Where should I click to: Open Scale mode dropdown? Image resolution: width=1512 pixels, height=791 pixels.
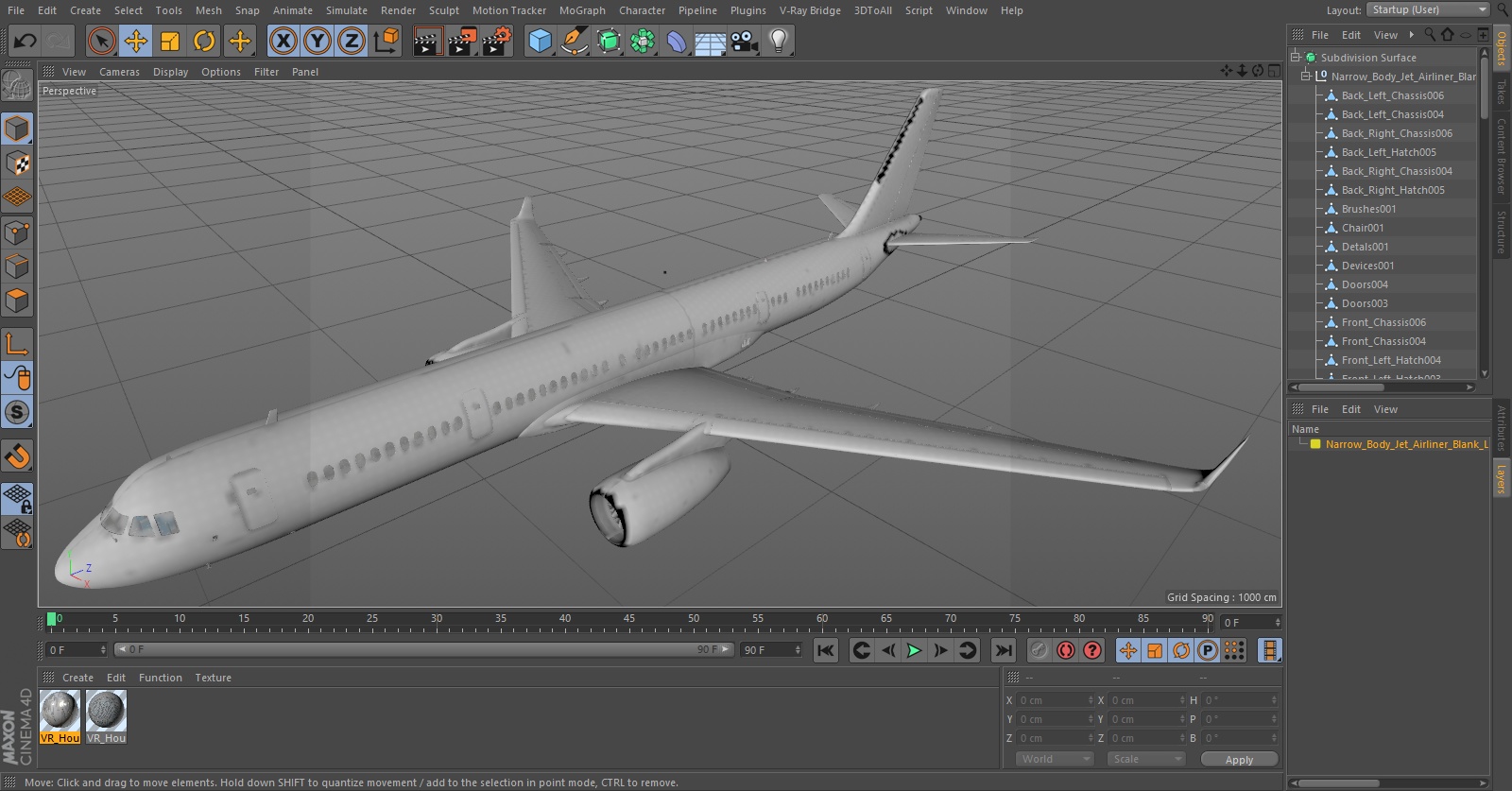(x=1146, y=759)
